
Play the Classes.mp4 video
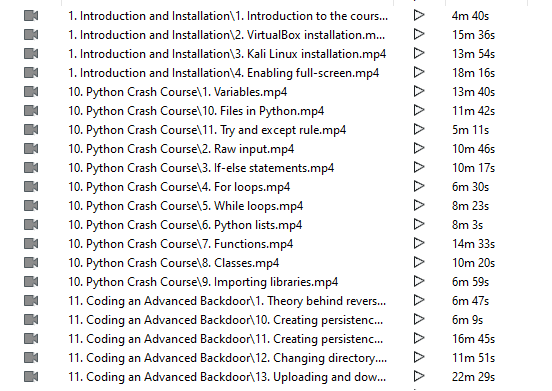pos(419,263)
